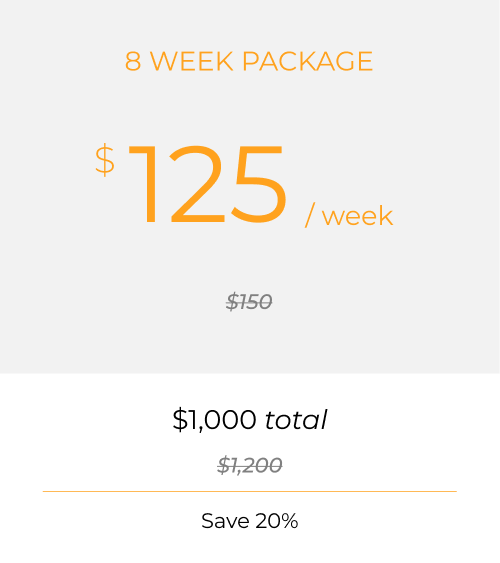Image resolution: width=500 pixels, height=563 pixels.
Task: Click the crossed-out $1,200 price
Action: pos(249,465)
